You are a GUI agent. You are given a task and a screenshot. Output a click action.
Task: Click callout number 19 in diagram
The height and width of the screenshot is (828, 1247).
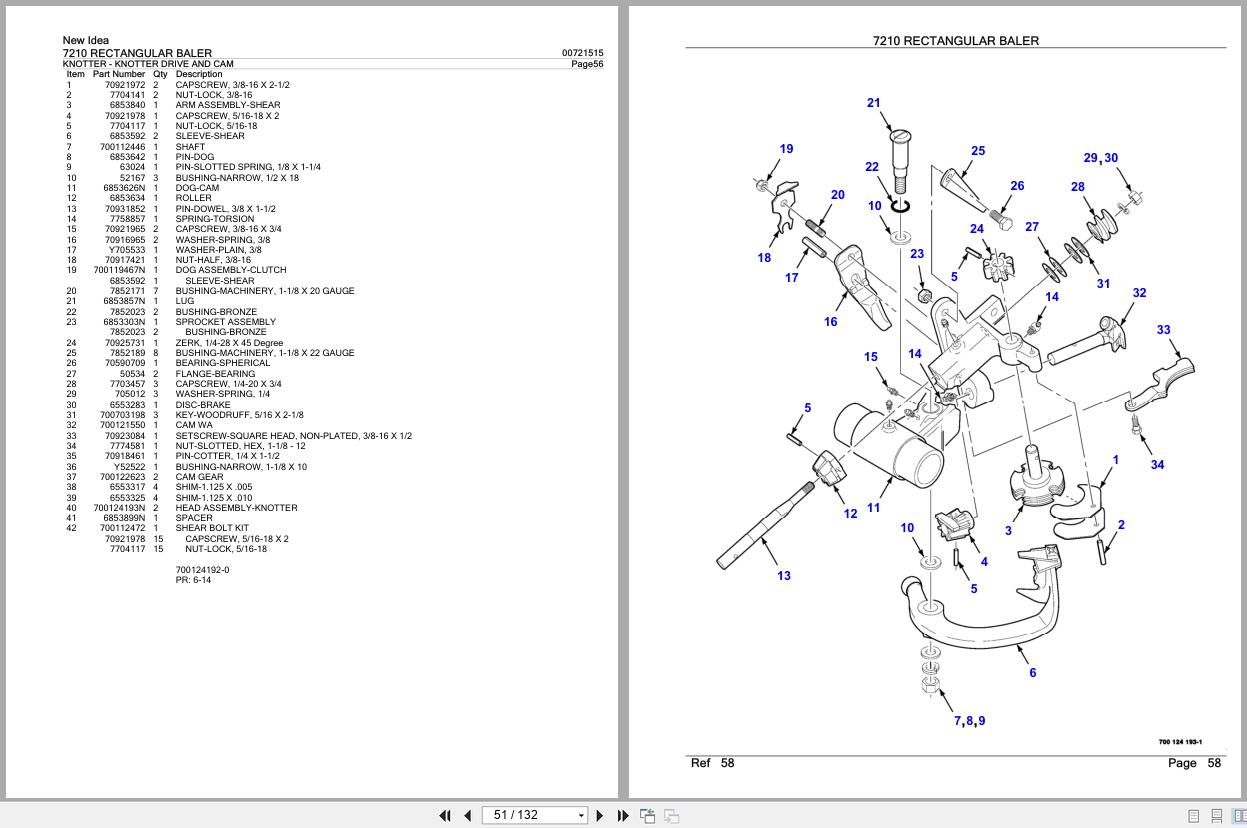click(x=786, y=149)
